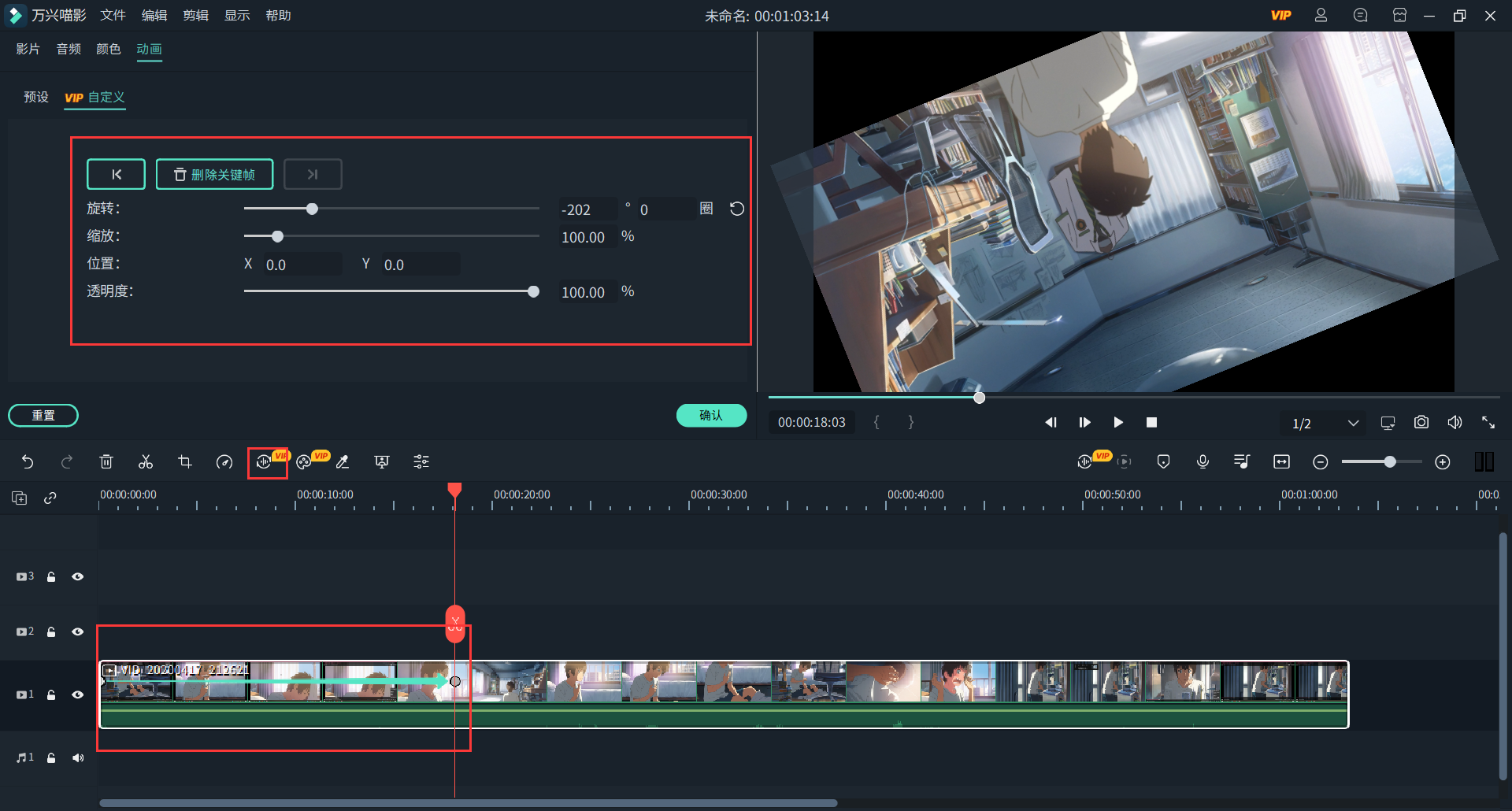Reset rotation with the circular arrow icon

coord(736,209)
